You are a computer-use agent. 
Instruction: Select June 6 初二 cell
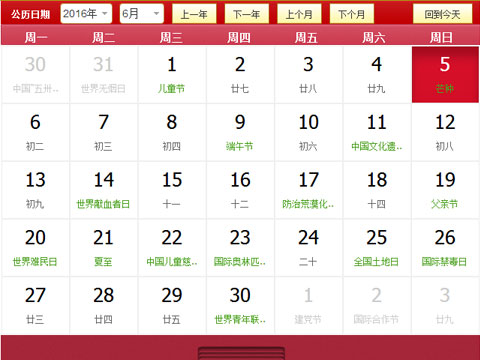pos(35,132)
